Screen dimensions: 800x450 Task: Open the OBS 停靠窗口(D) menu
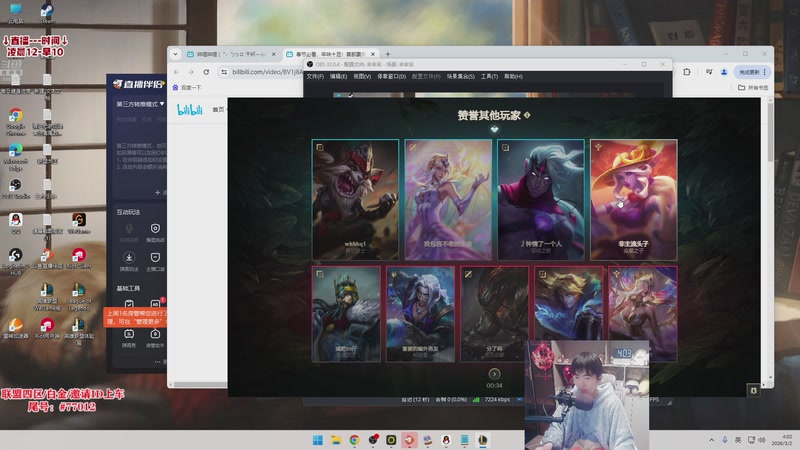[x=391, y=77]
